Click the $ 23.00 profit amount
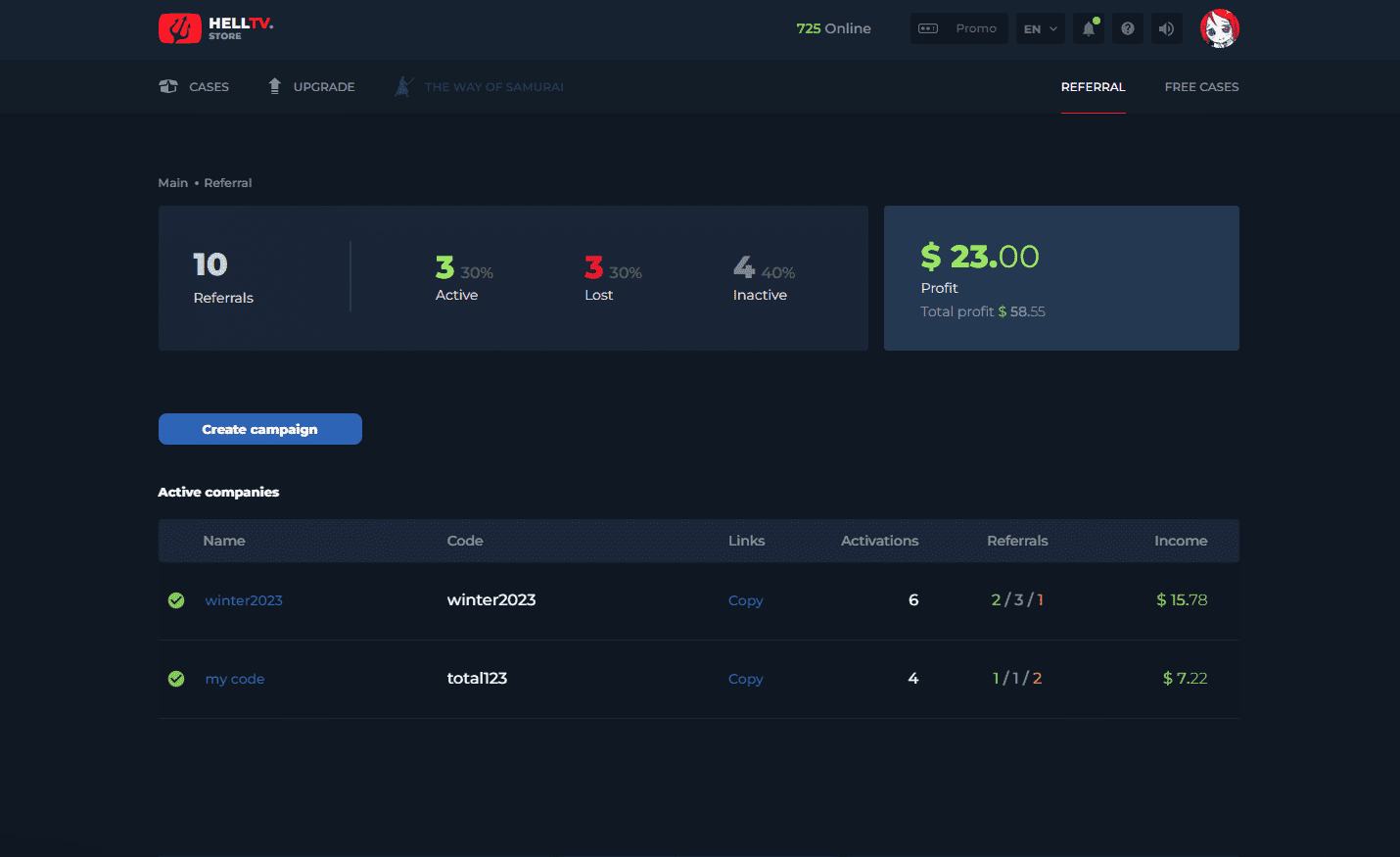Image resolution: width=1400 pixels, height=857 pixels. [x=980, y=257]
